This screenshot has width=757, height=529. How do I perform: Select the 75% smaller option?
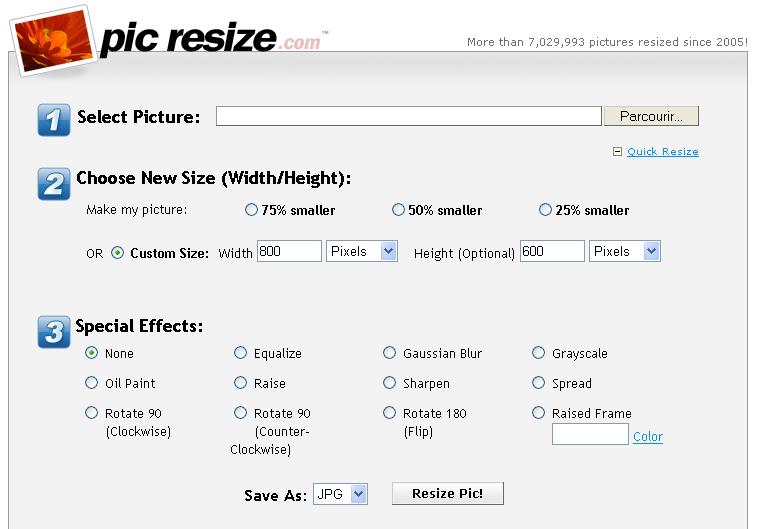pyautogui.click(x=251, y=210)
